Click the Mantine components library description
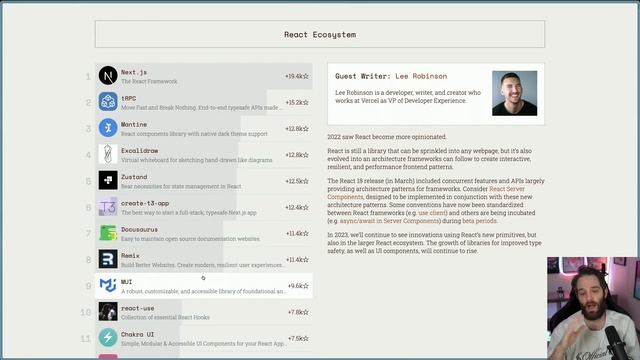The width and height of the screenshot is (640, 360). point(194,134)
